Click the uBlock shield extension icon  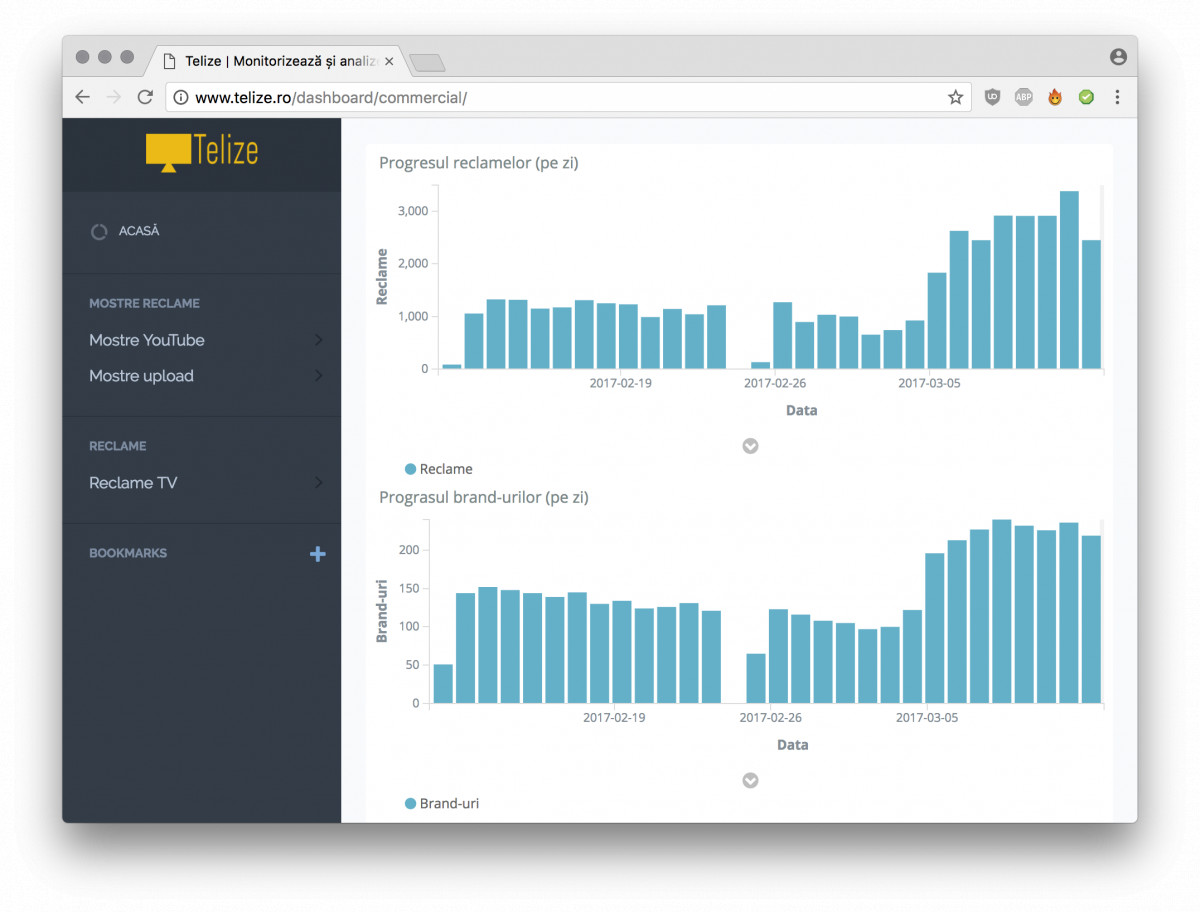tap(992, 97)
